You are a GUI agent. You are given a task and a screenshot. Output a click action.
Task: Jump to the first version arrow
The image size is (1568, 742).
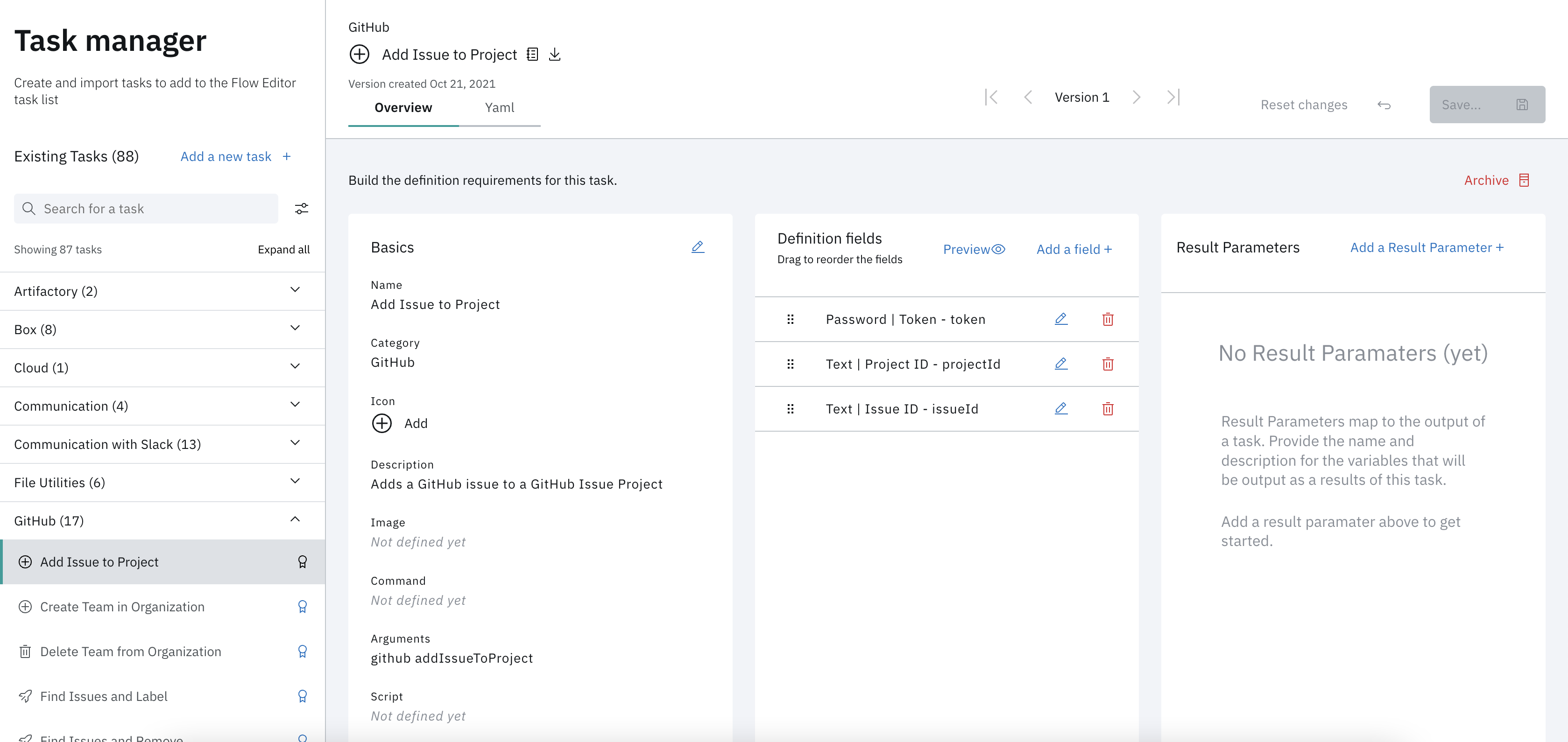click(991, 98)
